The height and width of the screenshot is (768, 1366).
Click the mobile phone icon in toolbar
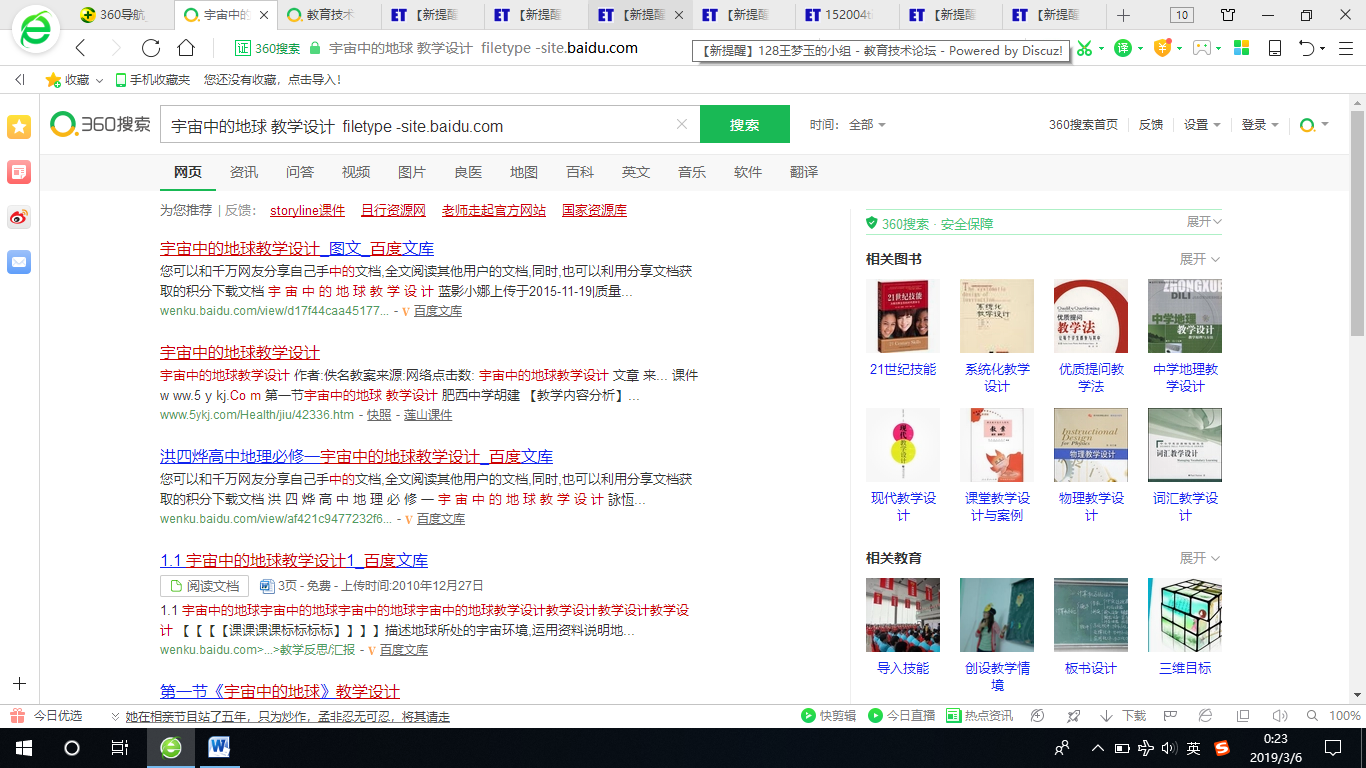tap(1275, 48)
